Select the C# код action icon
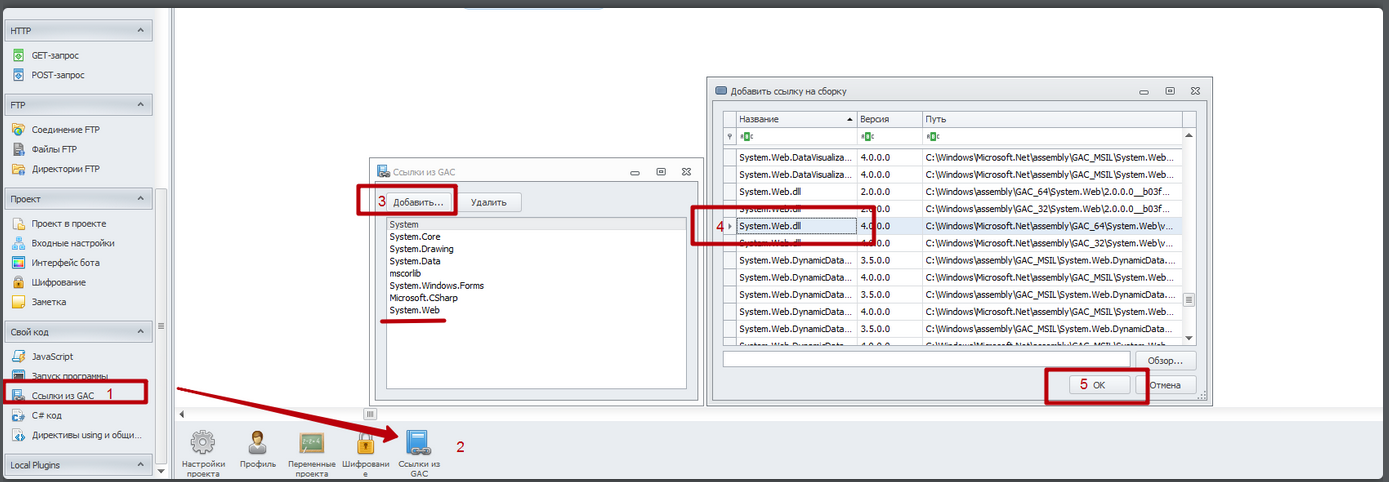1389x482 pixels. tap(18, 415)
